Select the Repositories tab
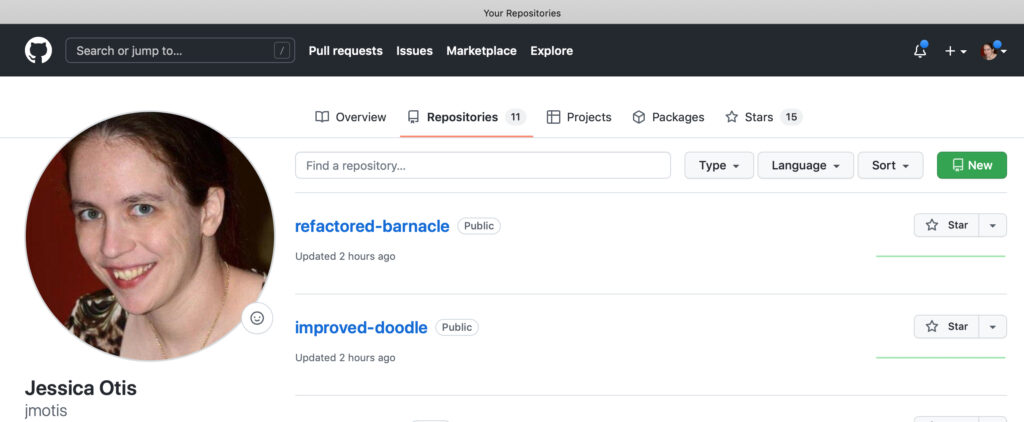Image resolution: width=1024 pixels, height=422 pixels. [x=466, y=117]
